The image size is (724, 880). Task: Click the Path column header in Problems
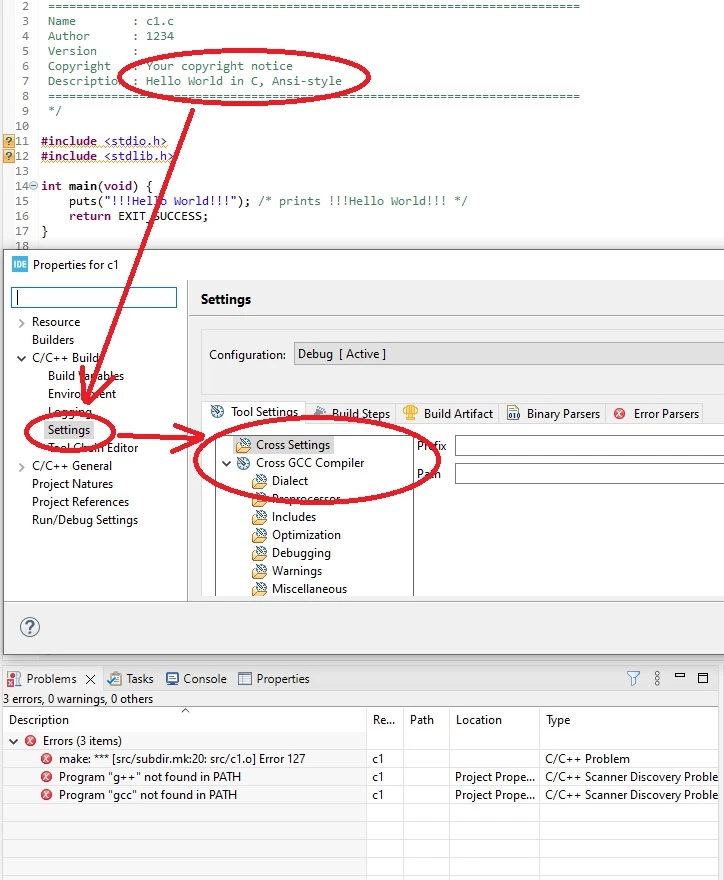tap(426, 719)
